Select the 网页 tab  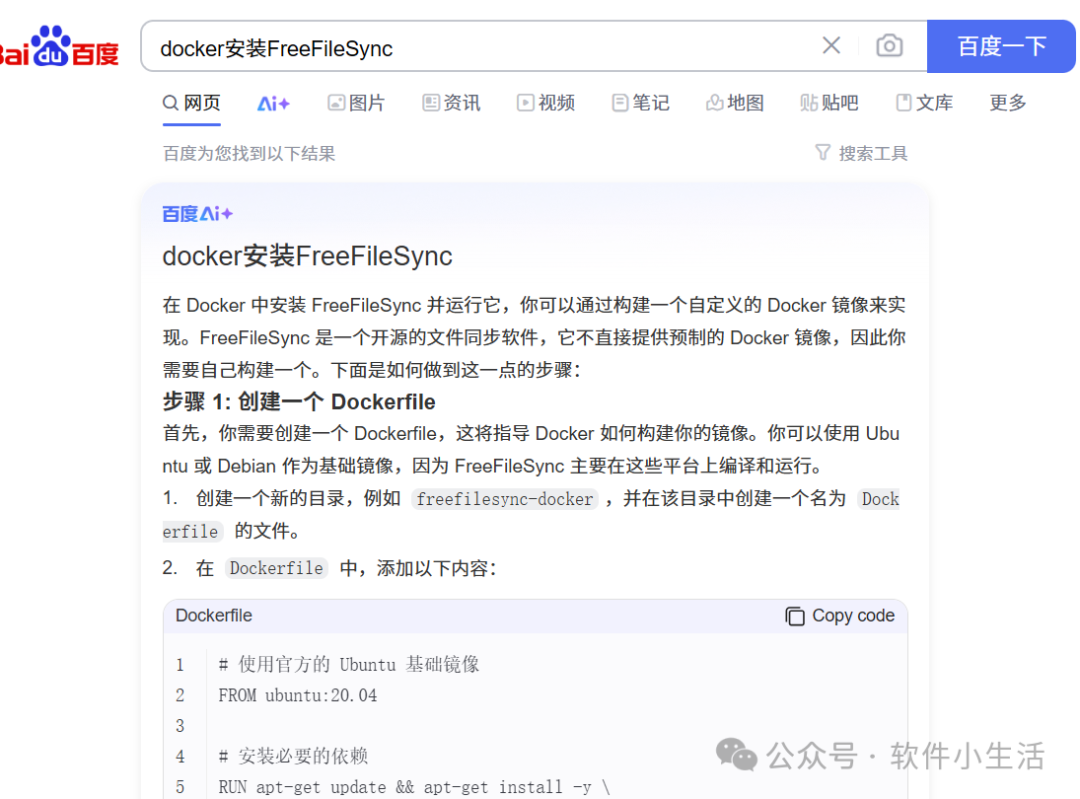pyautogui.click(x=191, y=103)
